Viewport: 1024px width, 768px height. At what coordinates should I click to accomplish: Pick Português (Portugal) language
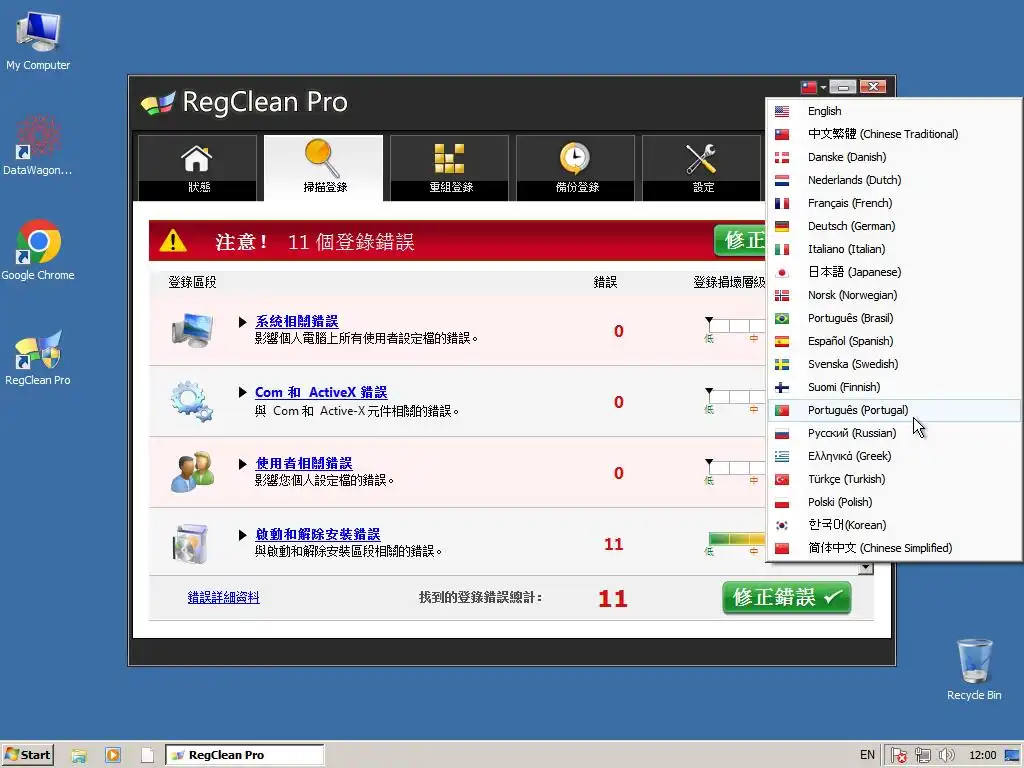[x=894, y=410]
